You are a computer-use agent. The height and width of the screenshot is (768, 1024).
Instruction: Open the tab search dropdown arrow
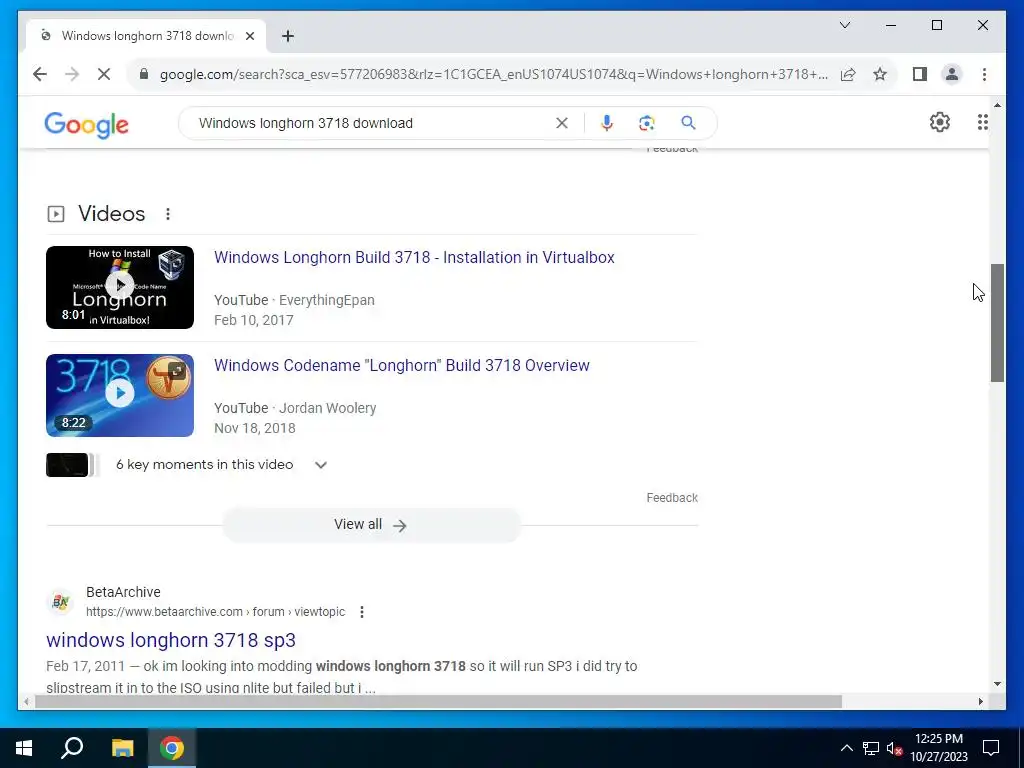pyautogui.click(x=844, y=25)
